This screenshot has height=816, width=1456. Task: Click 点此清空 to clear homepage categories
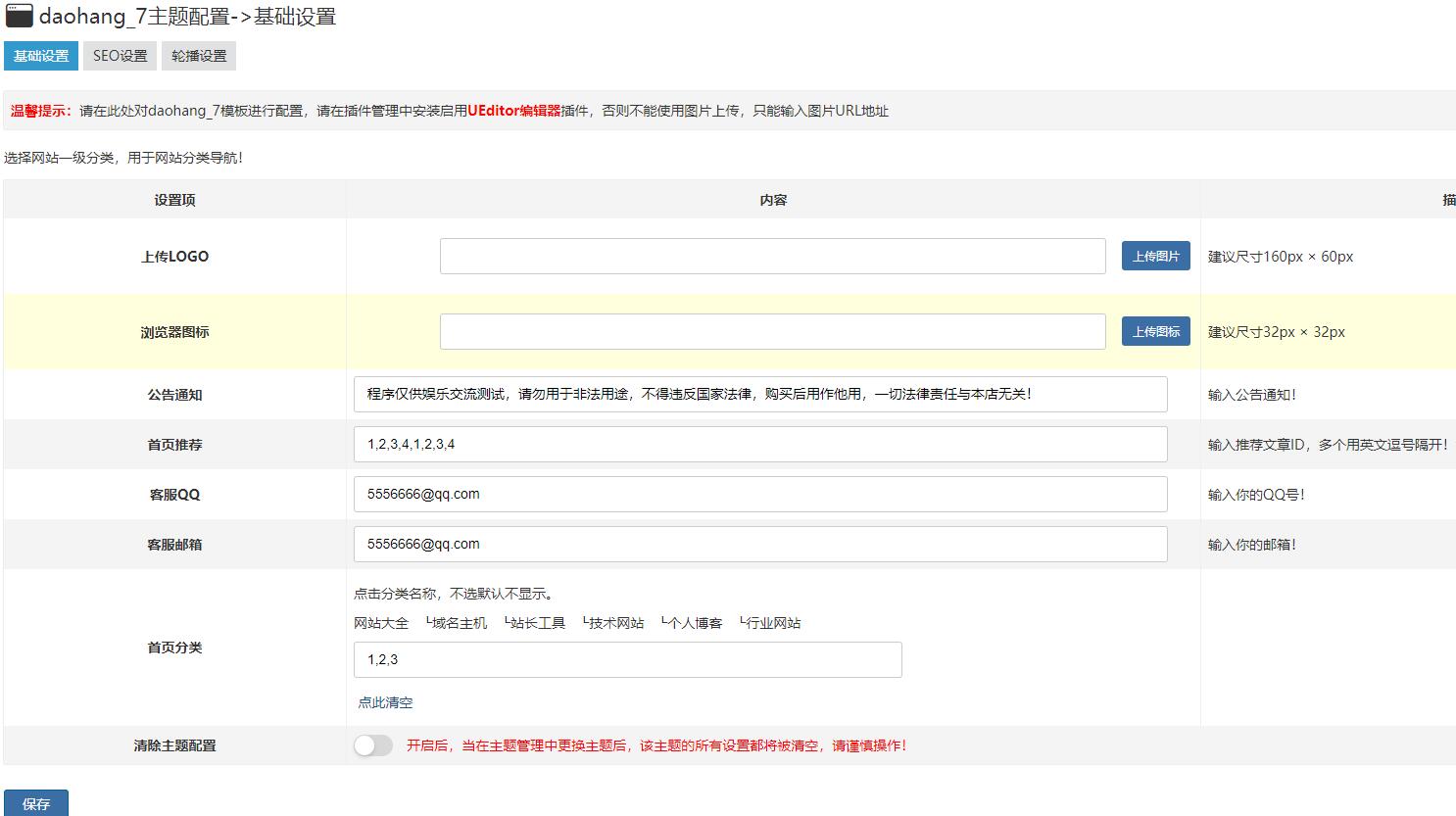[x=384, y=701]
